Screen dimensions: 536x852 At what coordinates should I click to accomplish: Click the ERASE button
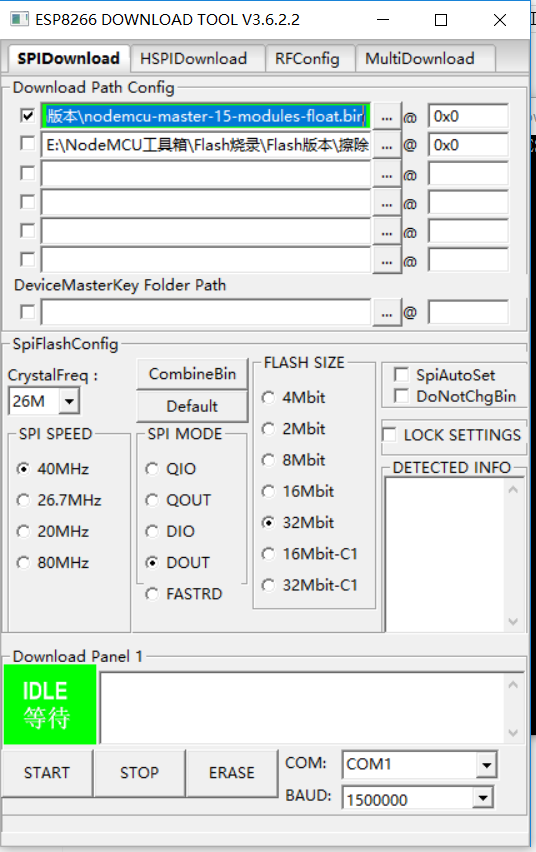tap(232, 773)
